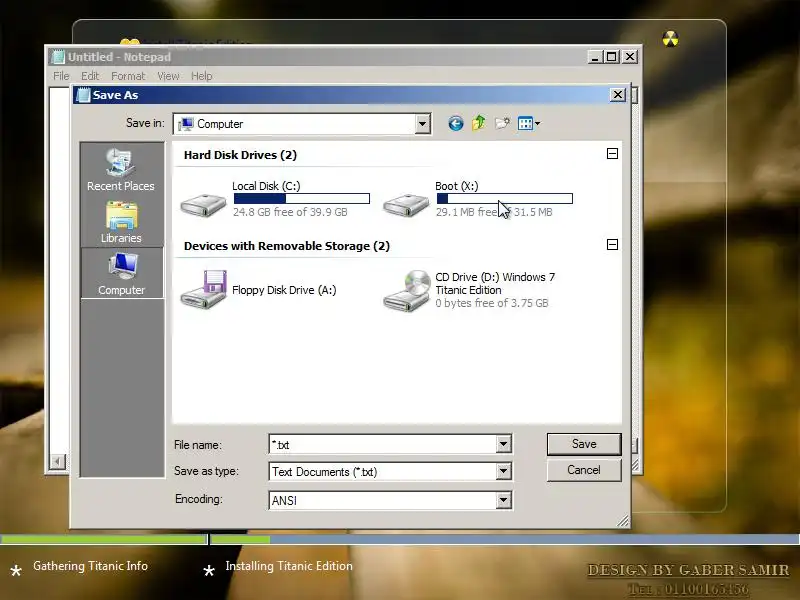Go back using the blue arrow icon
Viewport: 800px width, 600px height.
click(456, 123)
